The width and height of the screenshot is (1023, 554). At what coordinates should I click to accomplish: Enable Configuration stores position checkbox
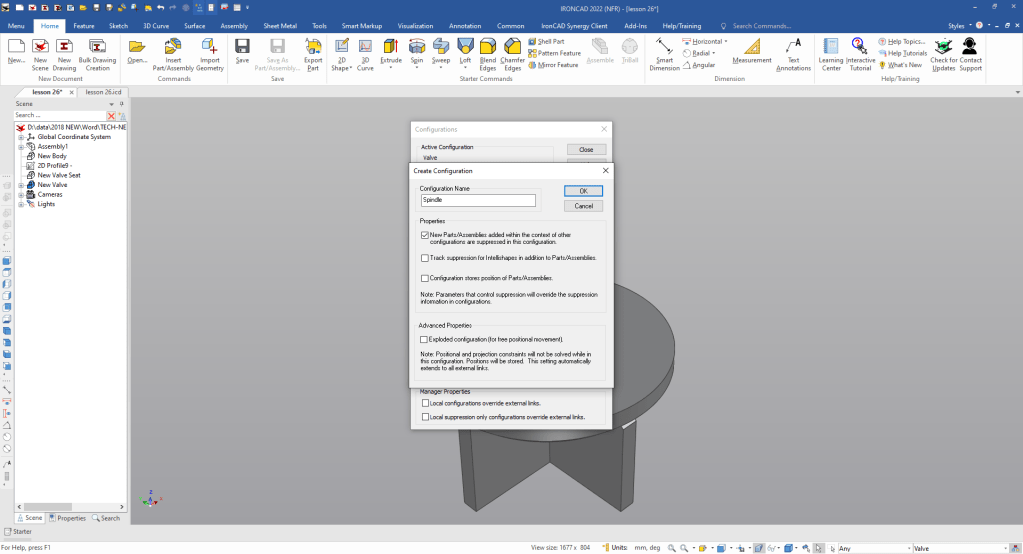(x=425, y=278)
